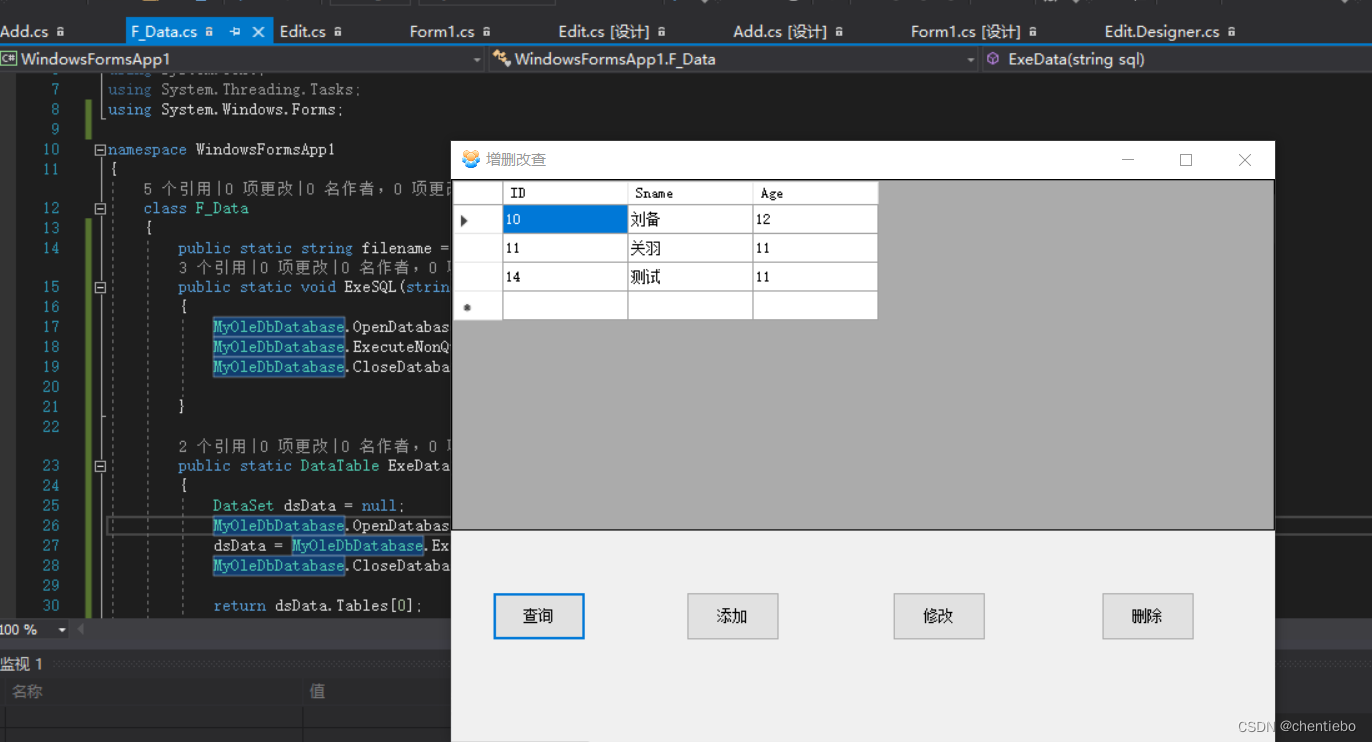Collapse the namespace WindowsFormsApp1 block
Screen dimensions: 1372x742
100,150
